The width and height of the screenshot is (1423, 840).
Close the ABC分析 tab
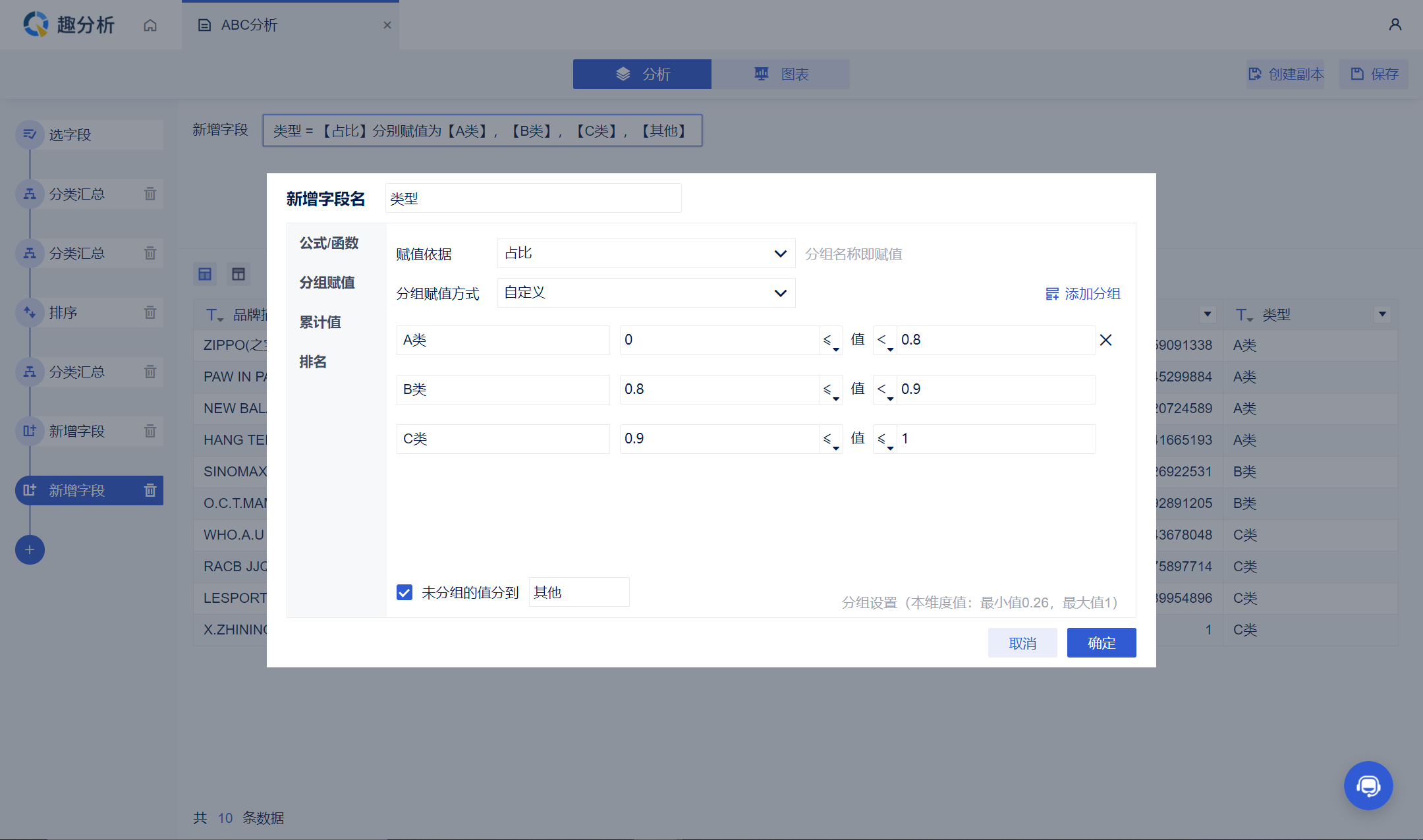(387, 25)
